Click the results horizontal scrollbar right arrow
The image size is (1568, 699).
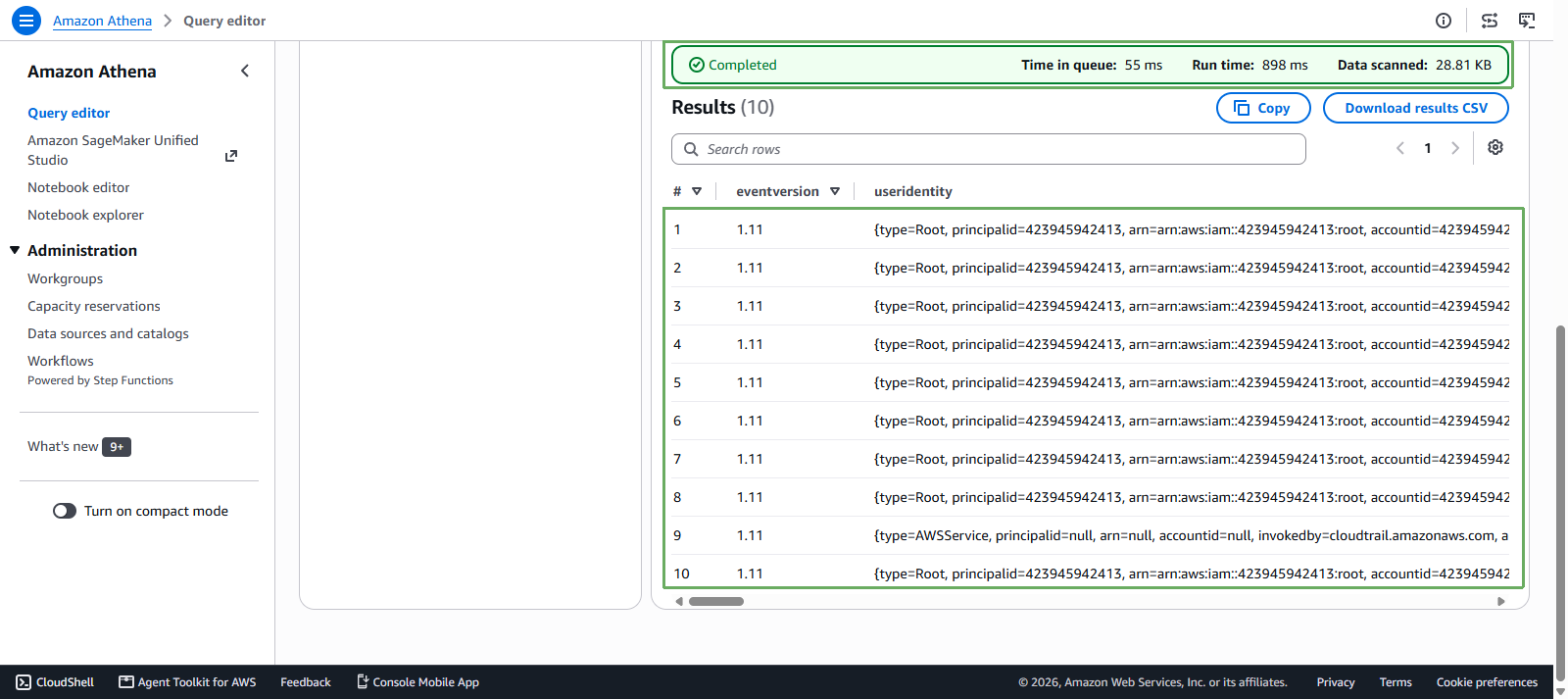1500,601
